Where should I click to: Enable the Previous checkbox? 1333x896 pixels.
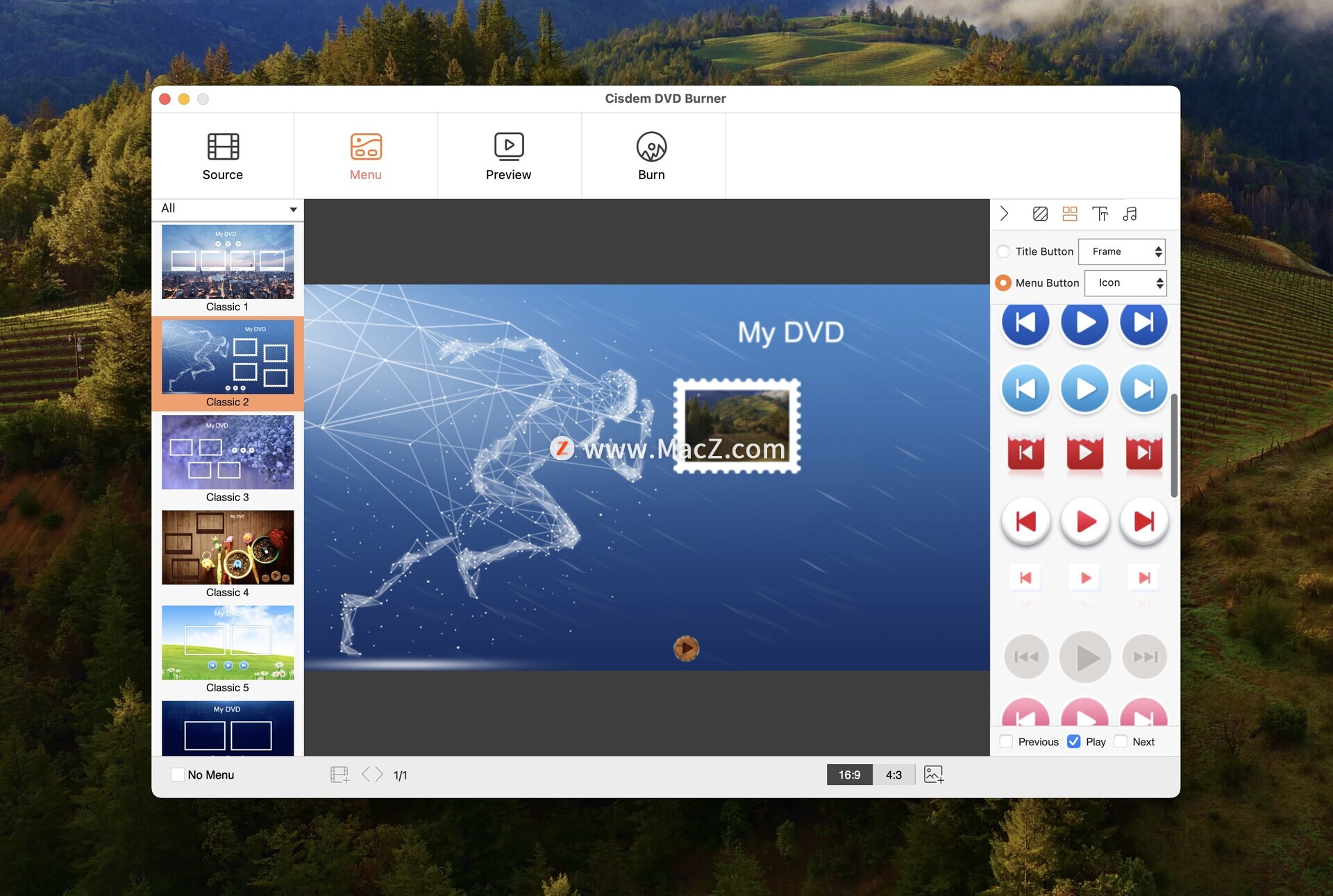(1007, 741)
